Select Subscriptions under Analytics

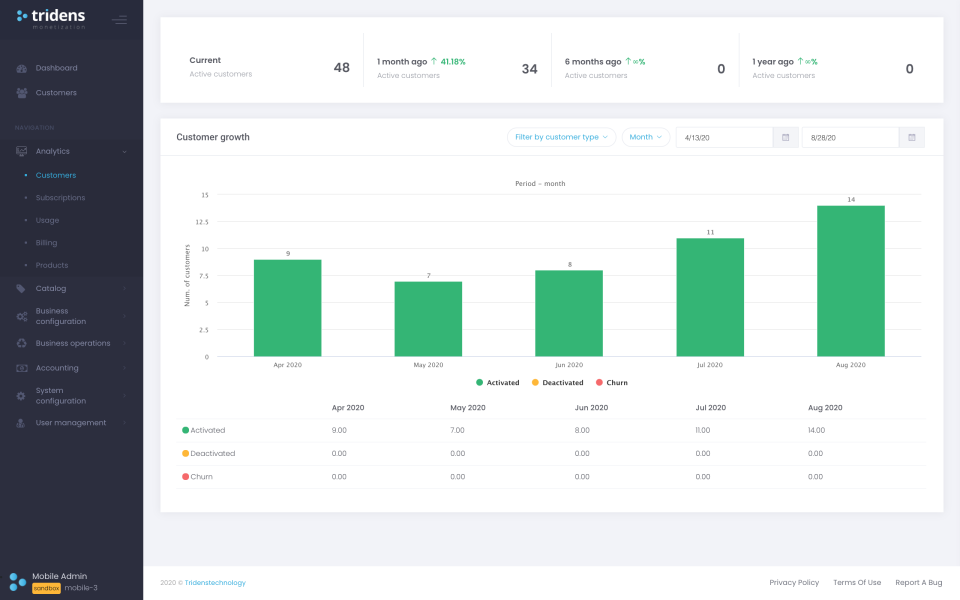coord(60,197)
